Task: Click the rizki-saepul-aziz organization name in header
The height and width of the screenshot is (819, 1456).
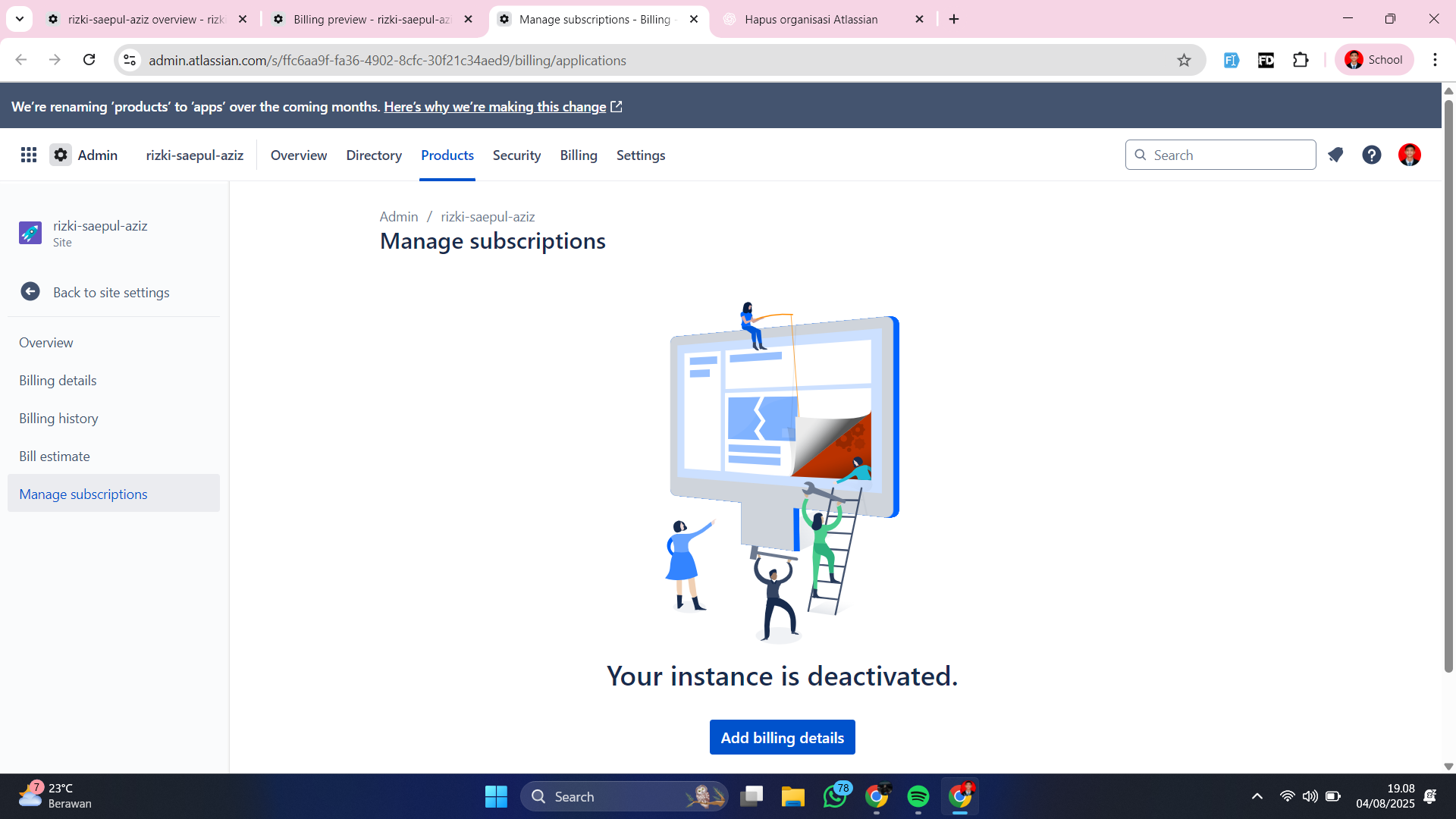Action: (x=195, y=155)
